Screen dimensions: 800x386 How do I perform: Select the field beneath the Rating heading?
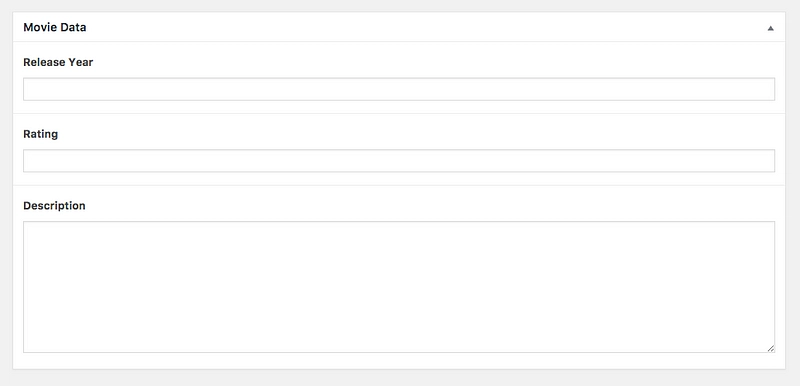click(x=399, y=161)
